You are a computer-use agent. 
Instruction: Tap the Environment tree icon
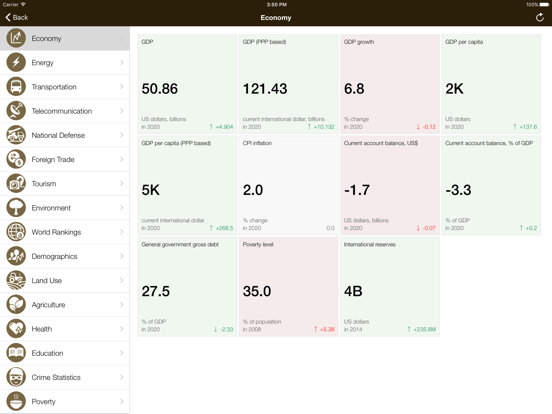[x=16, y=208]
